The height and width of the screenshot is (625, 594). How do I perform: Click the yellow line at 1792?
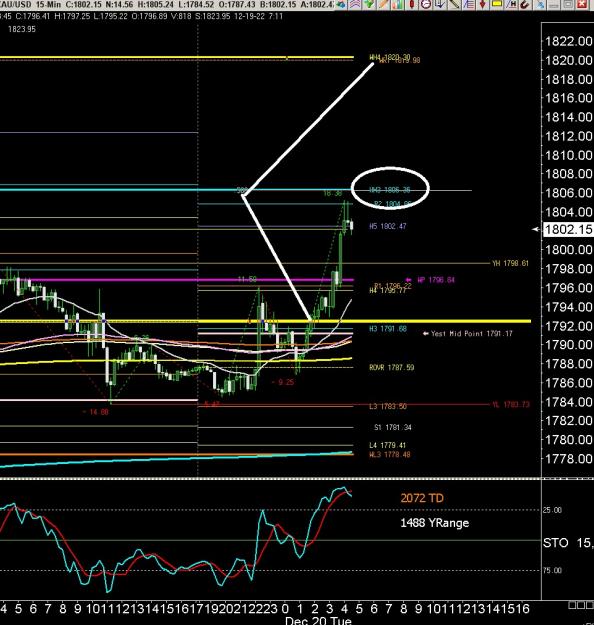pos(265,321)
